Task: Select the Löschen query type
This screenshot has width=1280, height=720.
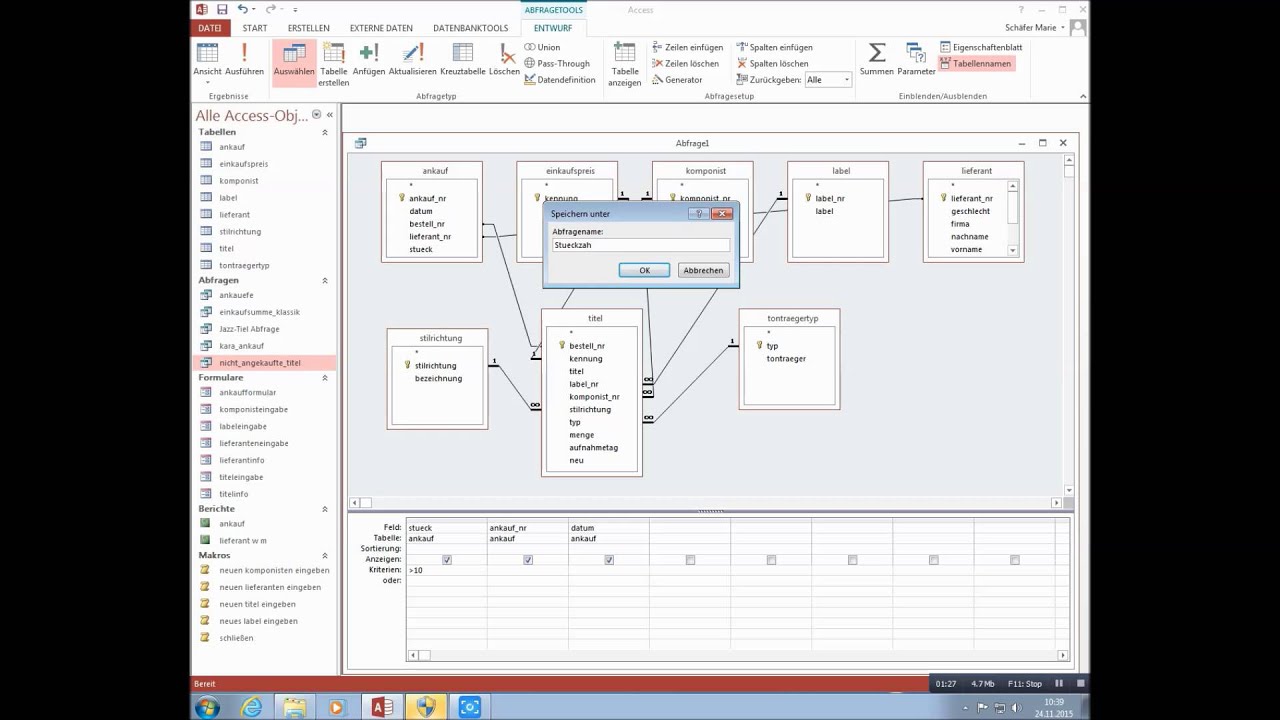Action: coord(505,59)
